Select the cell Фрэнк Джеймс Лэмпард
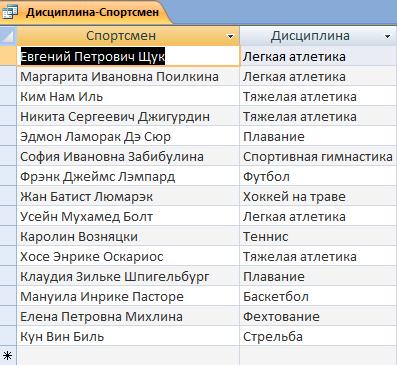 tap(128, 176)
